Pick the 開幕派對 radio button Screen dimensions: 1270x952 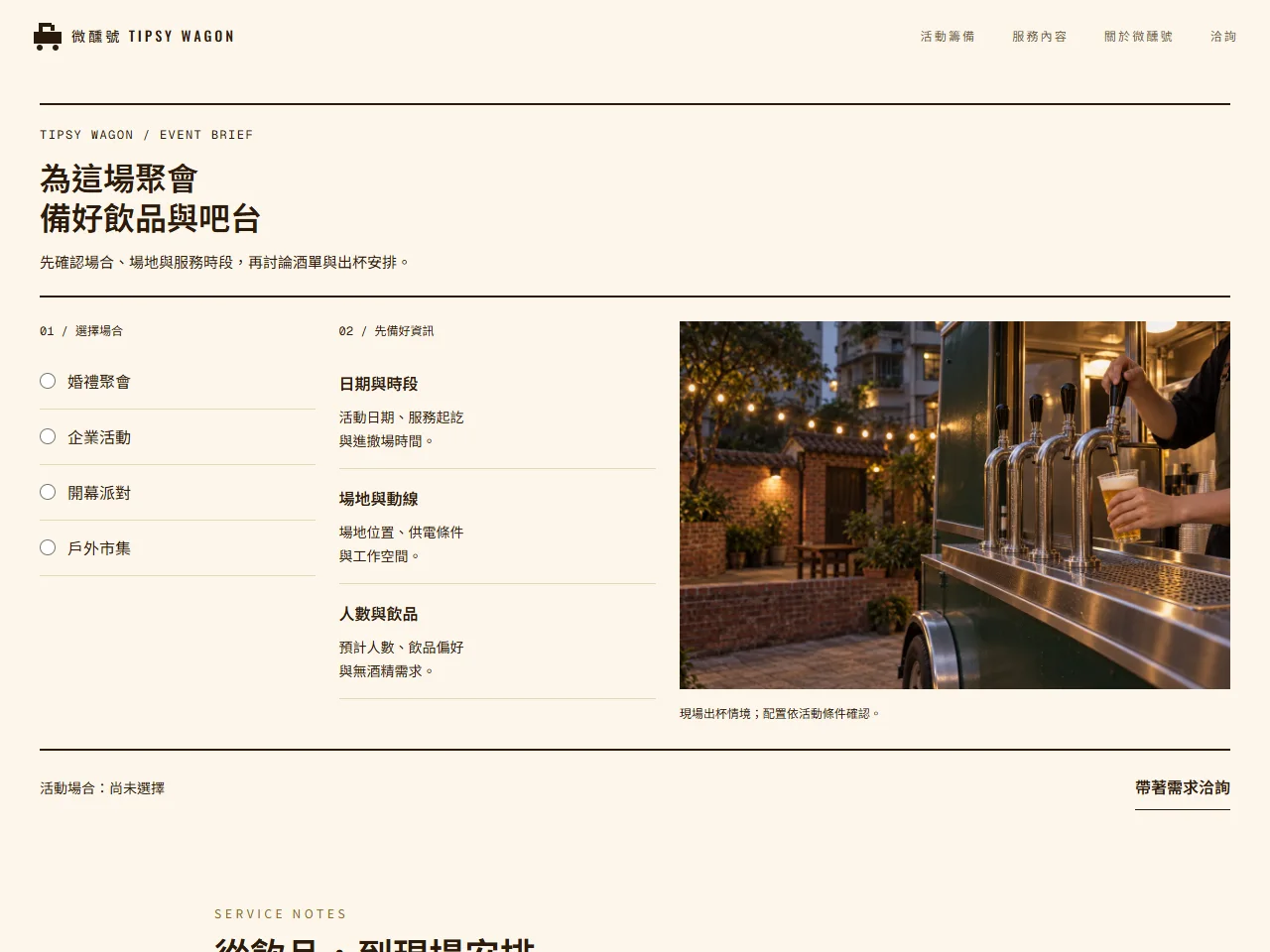48,492
